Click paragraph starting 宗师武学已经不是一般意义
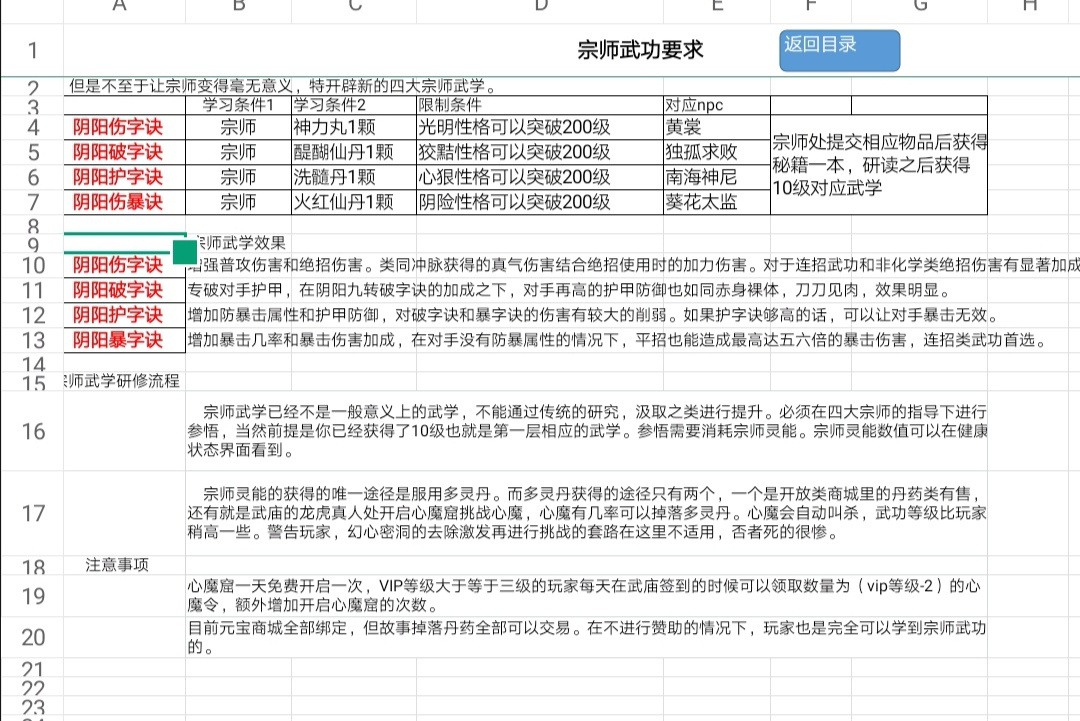1080x721 pixels. click(587, 431)
